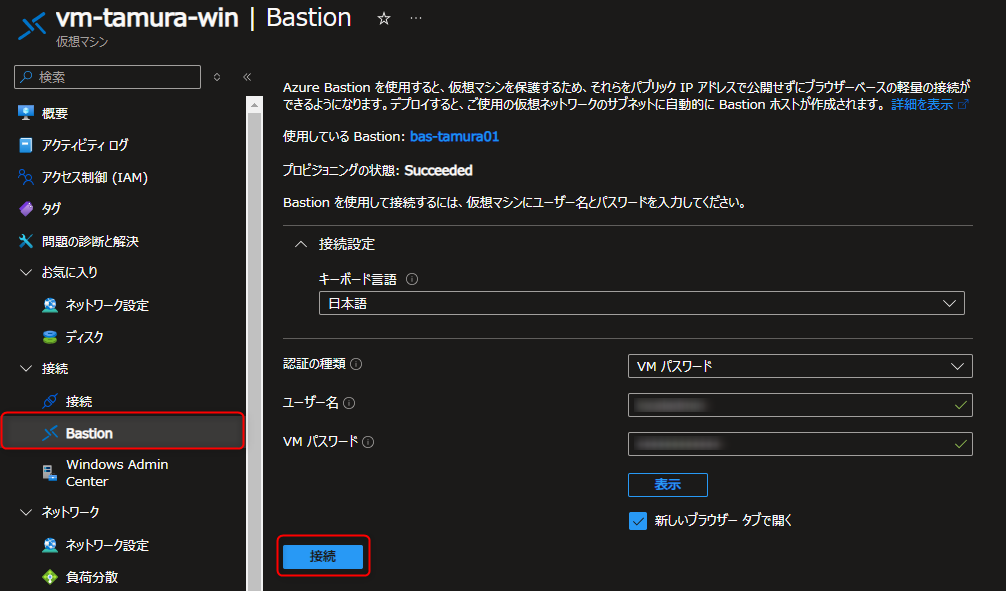This screenshot has width=1006, height=591.
Task: Click the タグ tag icon
Action: pyautogui.click(x=26, y=209)
